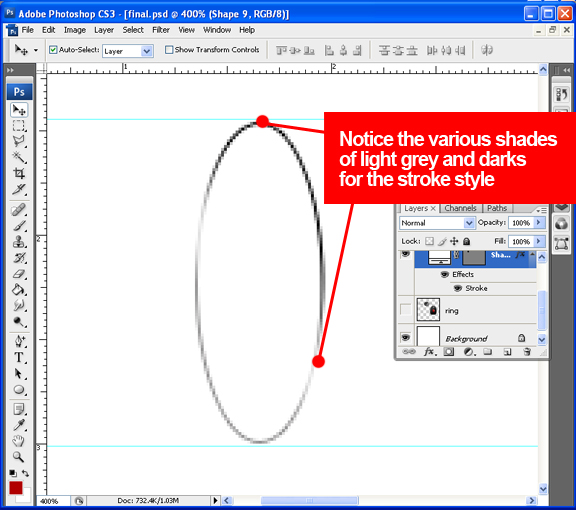Create a new layer icon

(x=507, y=352)
